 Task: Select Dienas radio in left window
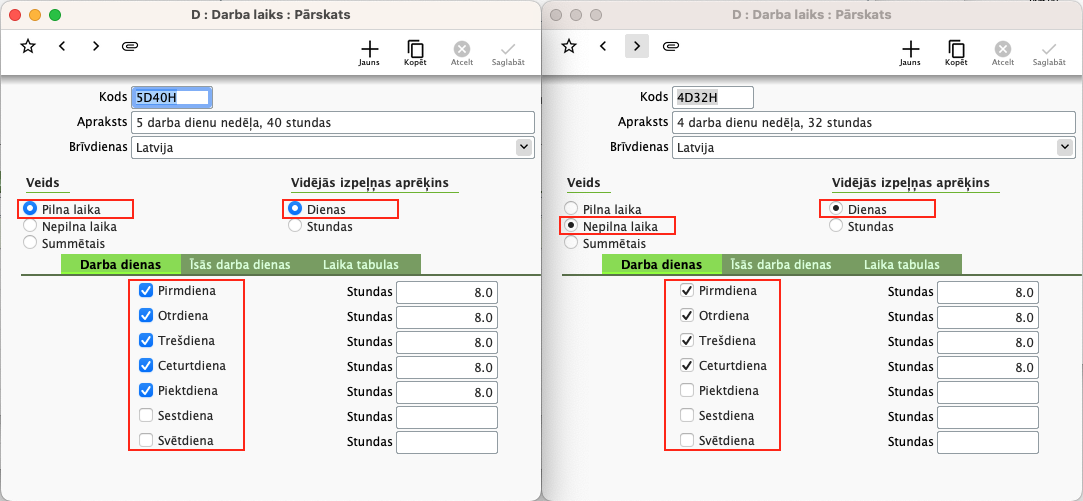tap(295, 209)
